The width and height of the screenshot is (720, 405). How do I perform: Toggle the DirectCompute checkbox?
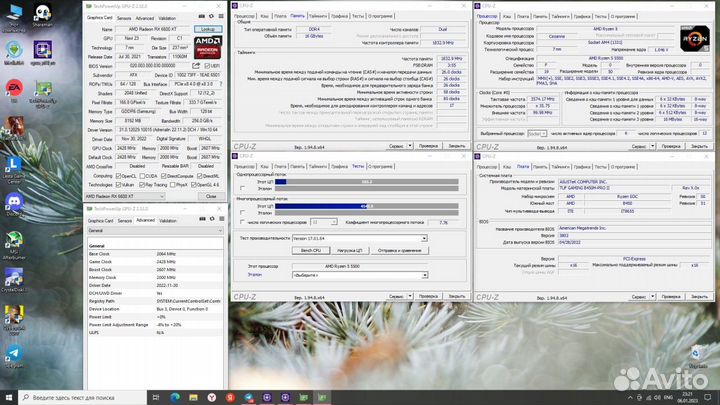click(163, 176)
